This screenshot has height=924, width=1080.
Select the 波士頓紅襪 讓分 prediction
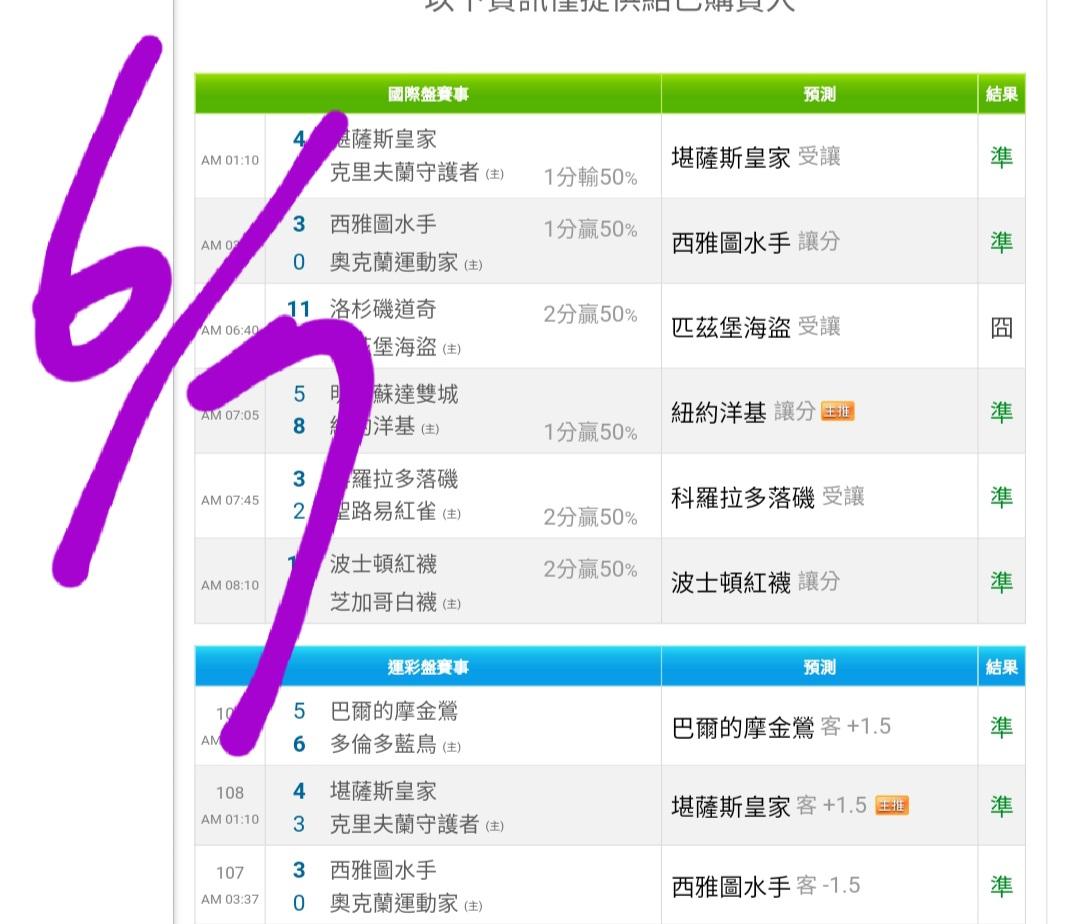pos(756,582)
